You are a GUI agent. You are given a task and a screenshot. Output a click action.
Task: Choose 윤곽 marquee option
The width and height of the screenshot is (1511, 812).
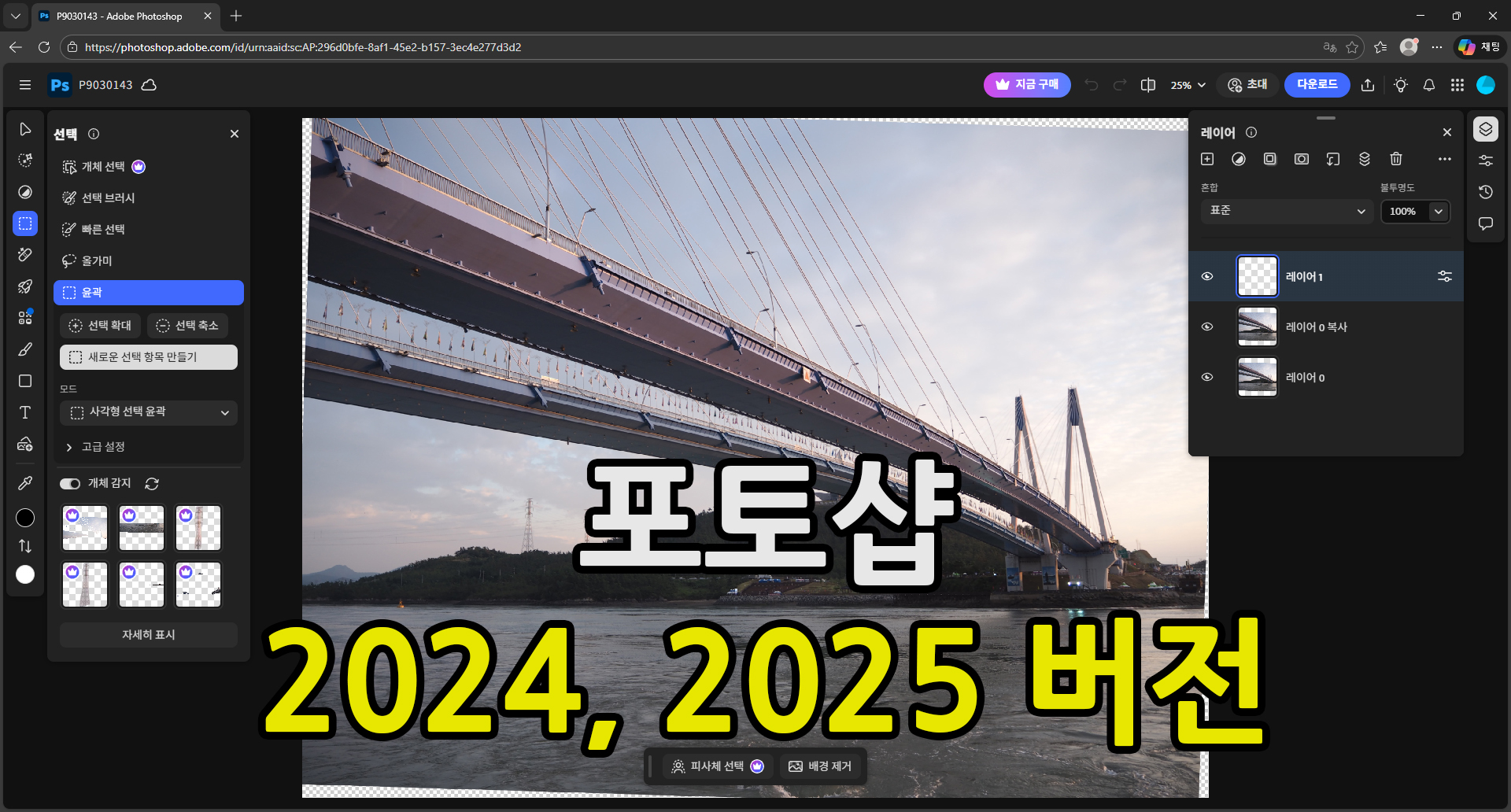coord(149,293)
